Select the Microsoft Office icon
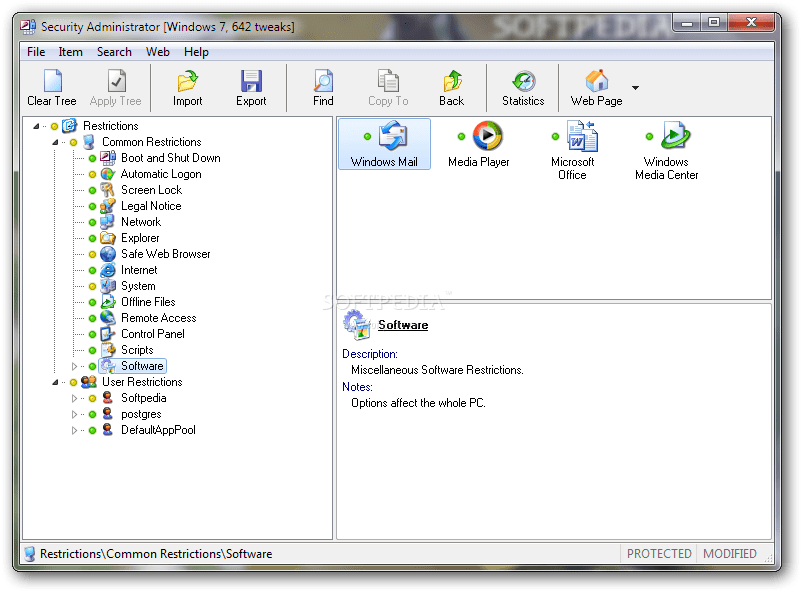The height and width of the screenshot is (592, 802). click(582, 136)
